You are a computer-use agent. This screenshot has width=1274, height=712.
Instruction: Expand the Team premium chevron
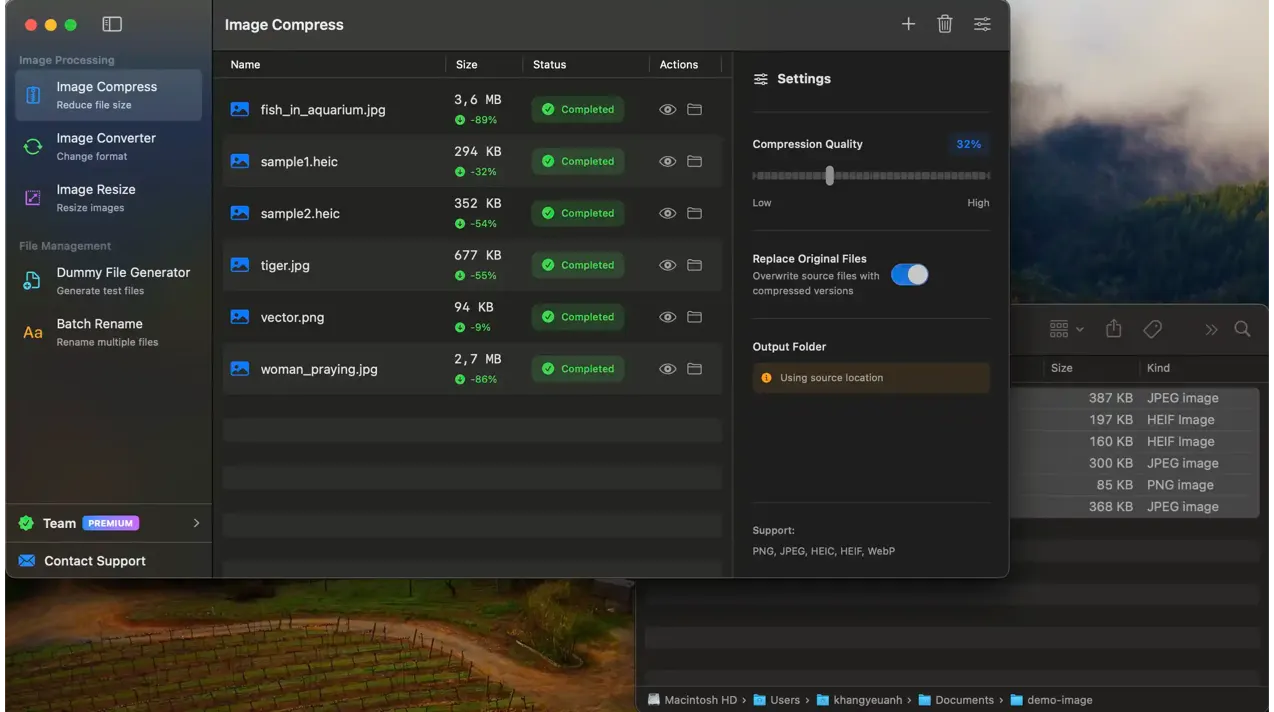click(x=196, y=523)
